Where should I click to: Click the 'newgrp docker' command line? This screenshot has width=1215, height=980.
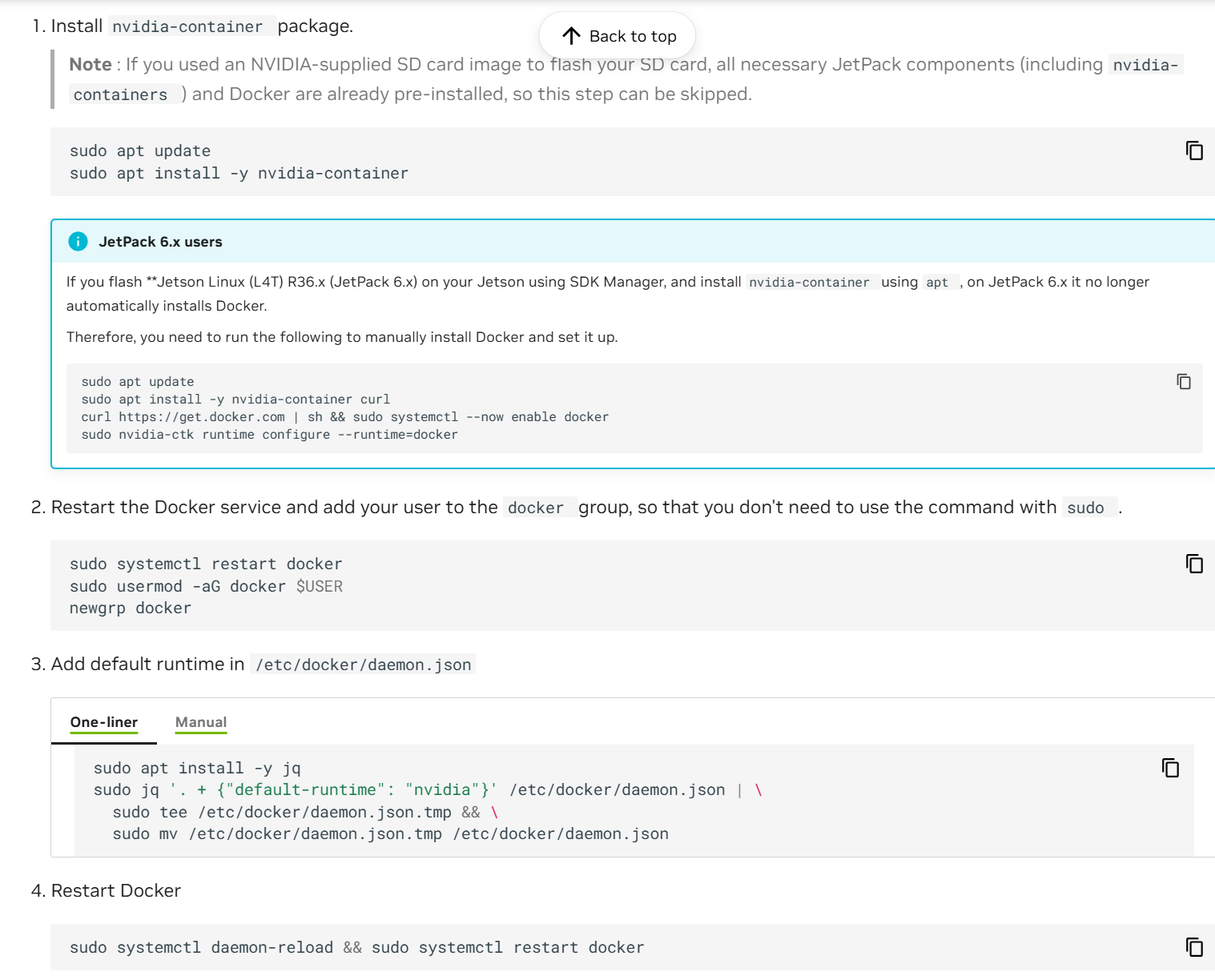tap(130, 608)
